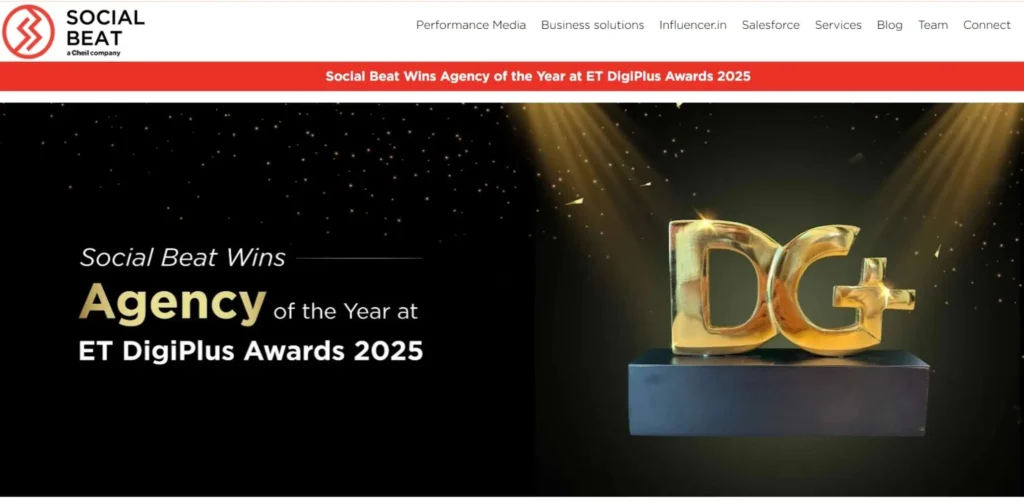Click the italic 'Social Beat Wins' hero text
The height and width of the screenshot is (503, 1024).
point(182,258)
